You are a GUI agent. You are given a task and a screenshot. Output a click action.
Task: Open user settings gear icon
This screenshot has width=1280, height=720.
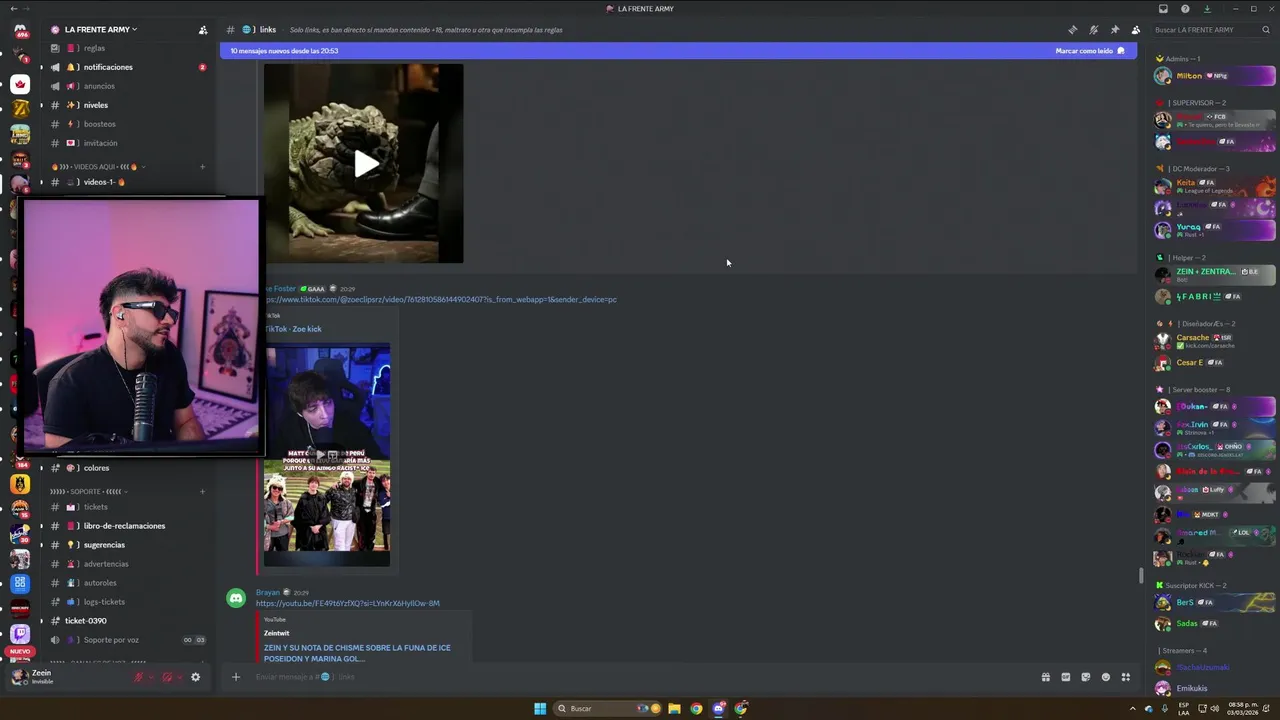(195, 677)
